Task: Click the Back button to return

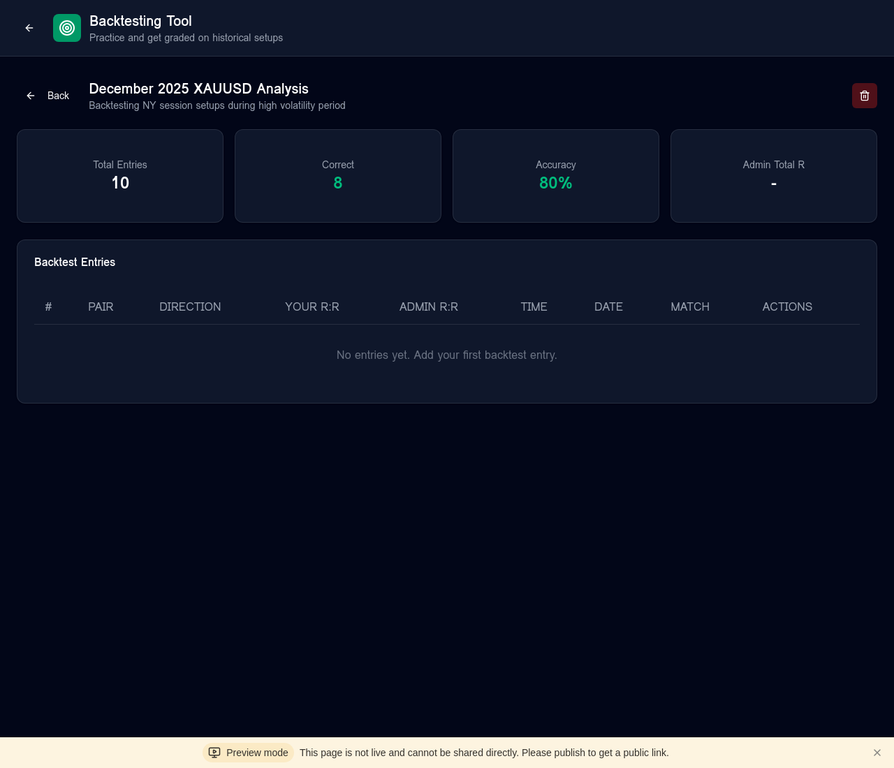Action: coord(47,95)
